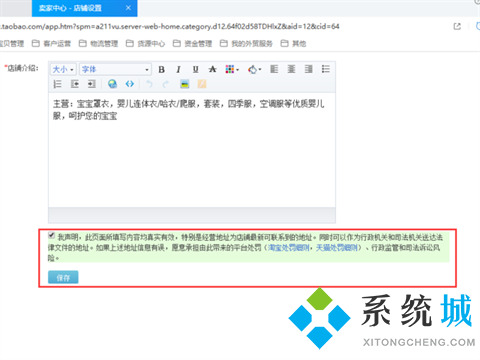Apply italic formatting
Screen dimensions: 480x360
[x=179, y=69]
